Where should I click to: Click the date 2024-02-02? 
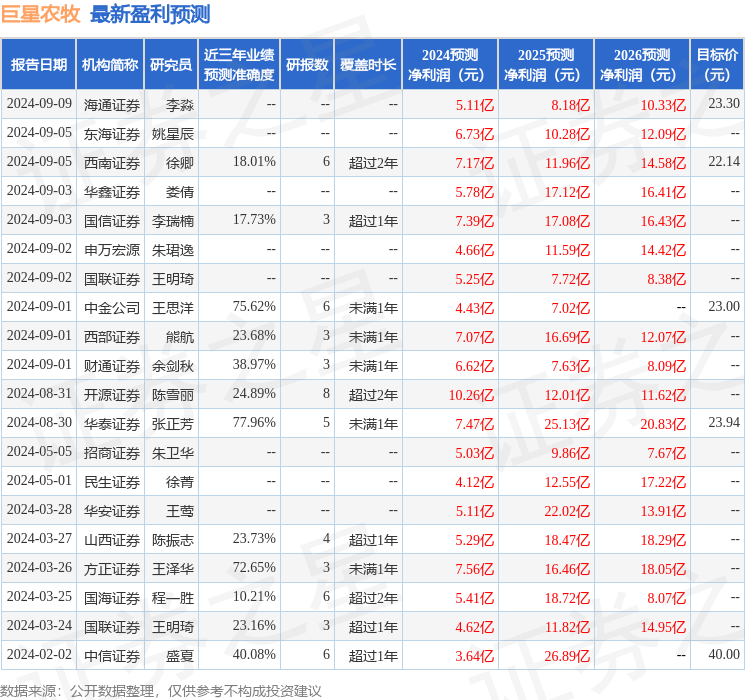tap(39, 654)
